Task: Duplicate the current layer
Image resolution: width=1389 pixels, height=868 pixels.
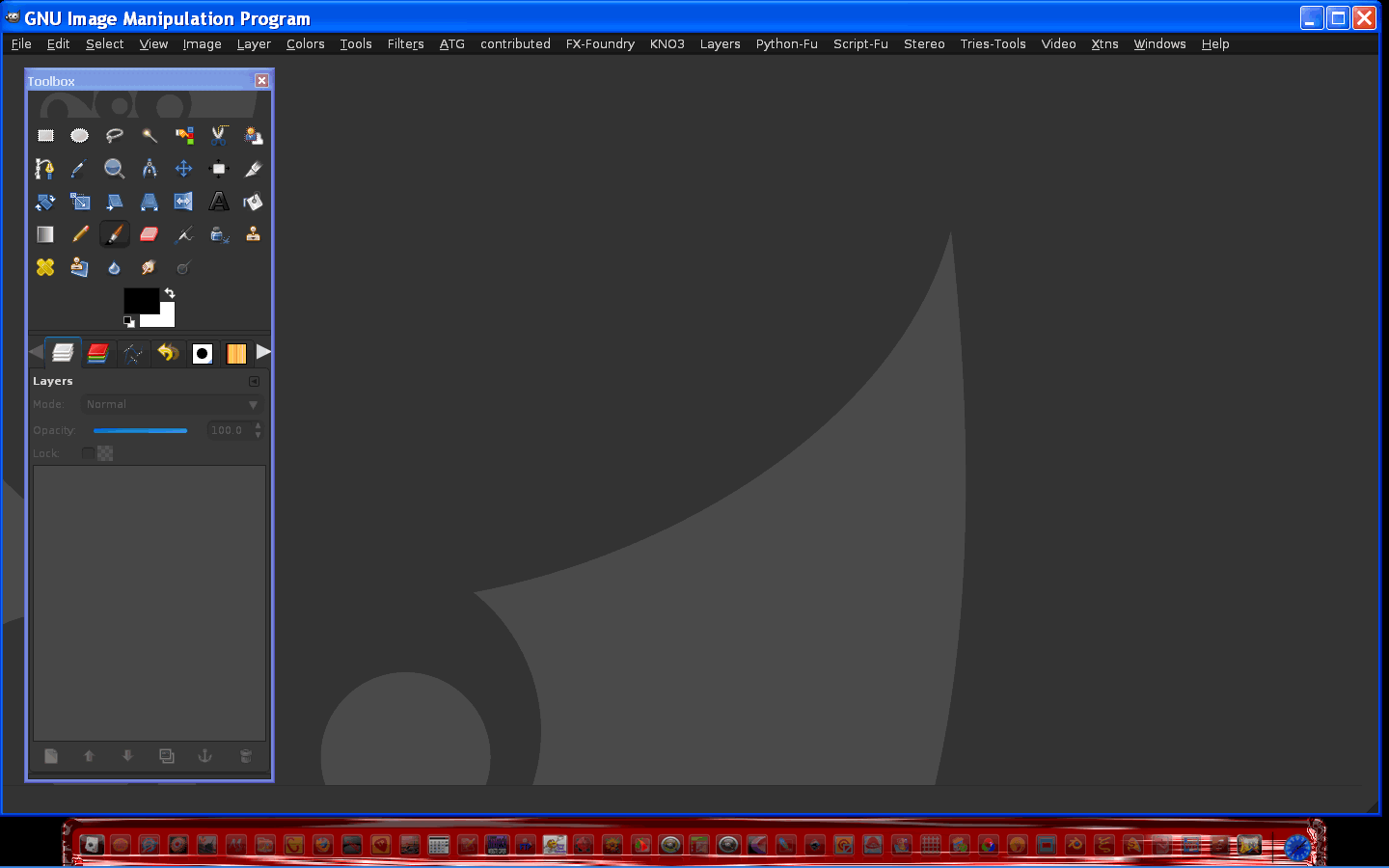Action: click(167, 756)
